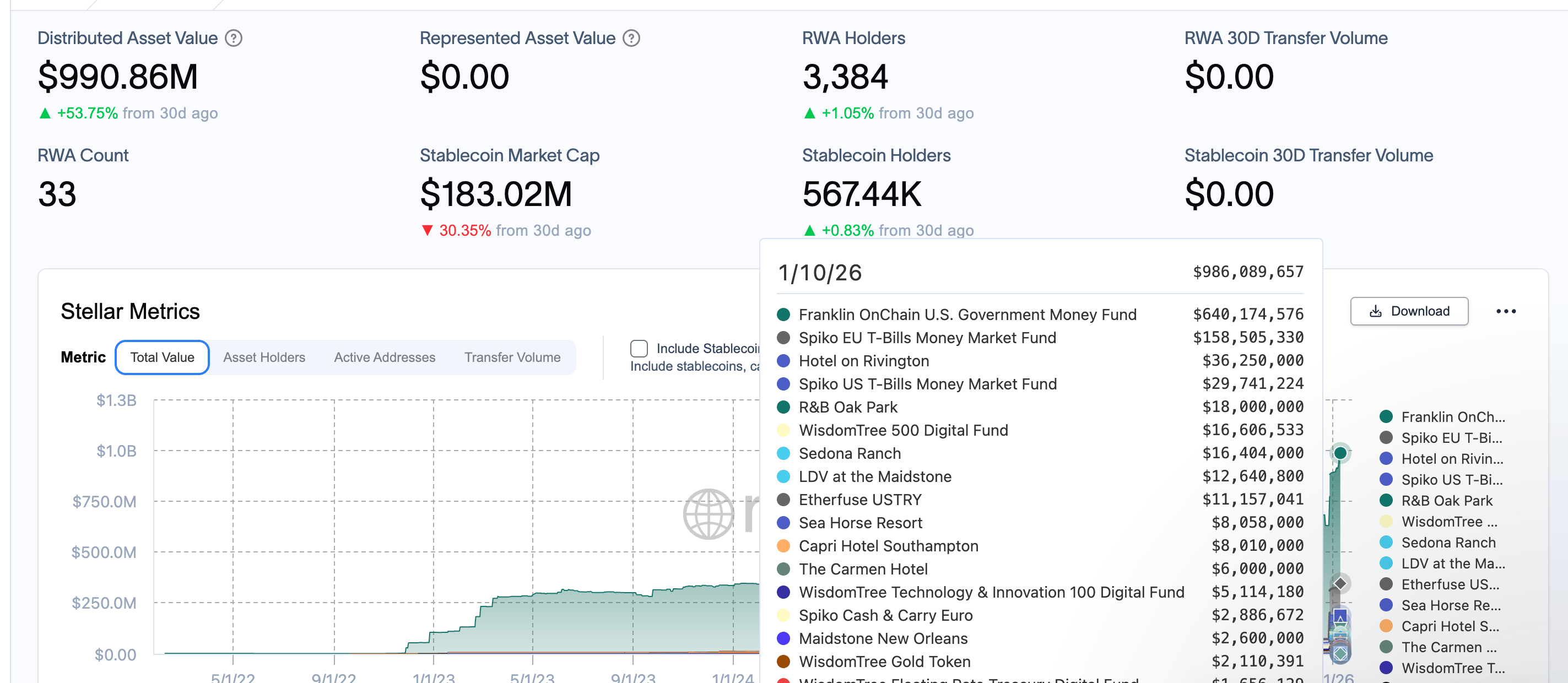Select the Active Addresses metric
The image size is (1568, 683).
coord(384,357)
